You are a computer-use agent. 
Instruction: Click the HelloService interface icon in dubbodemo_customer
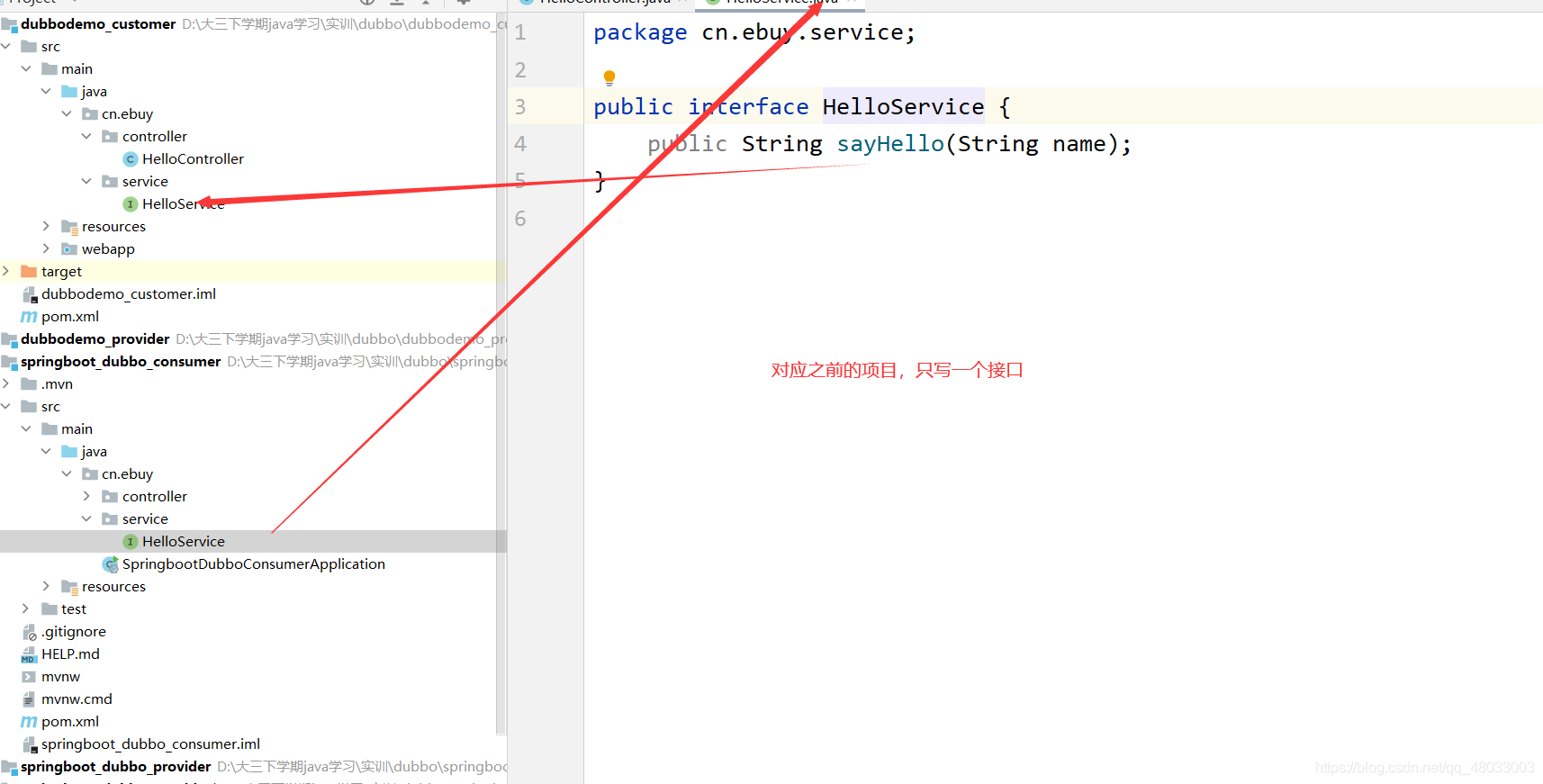pos(131,204)
